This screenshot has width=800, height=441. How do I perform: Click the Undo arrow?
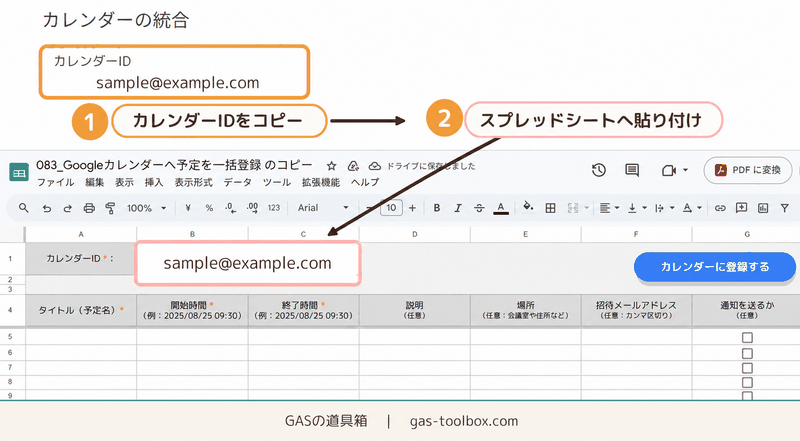46,208
